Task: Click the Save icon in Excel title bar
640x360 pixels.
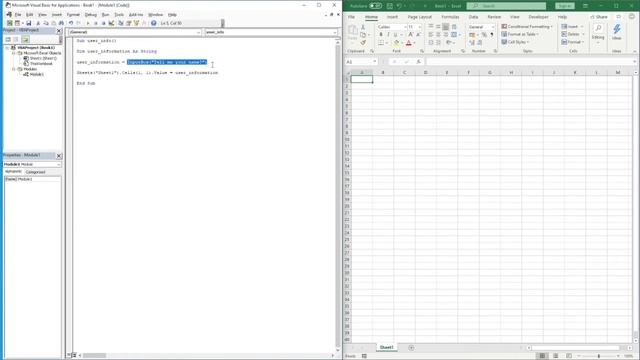Action: [x=390, y=6]
